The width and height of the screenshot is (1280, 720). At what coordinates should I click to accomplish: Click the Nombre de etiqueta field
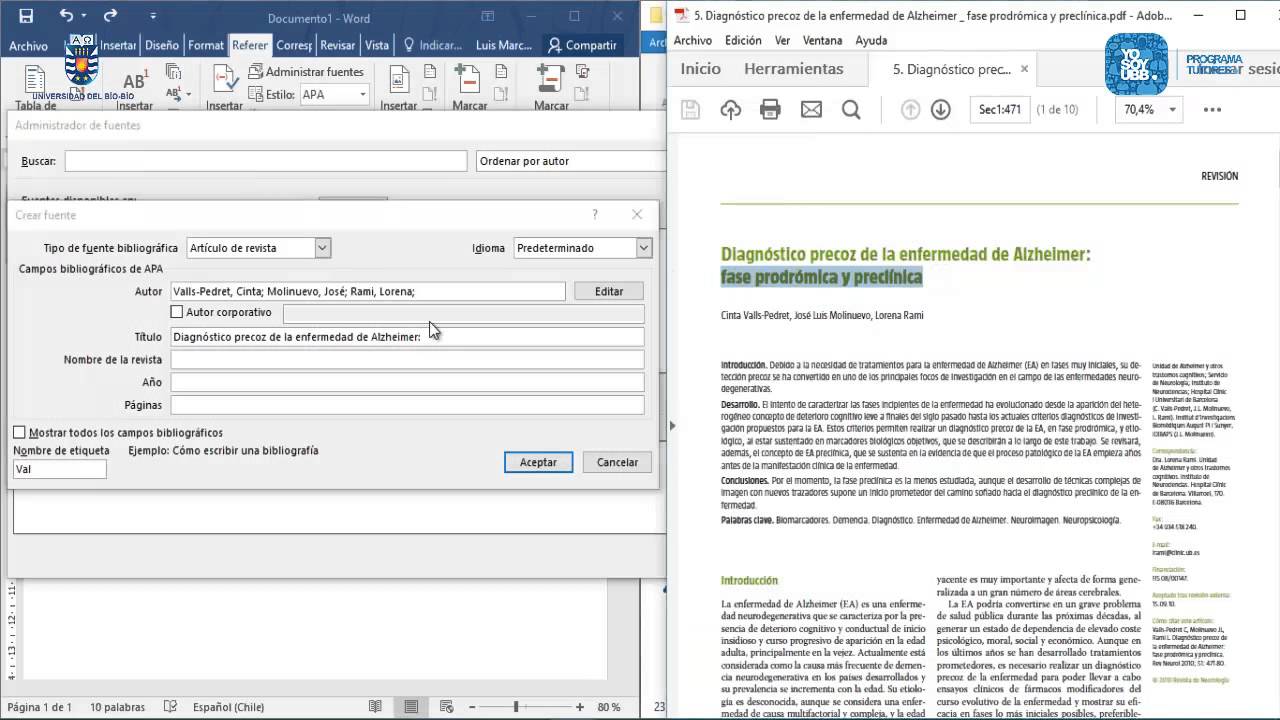[60, 469]
